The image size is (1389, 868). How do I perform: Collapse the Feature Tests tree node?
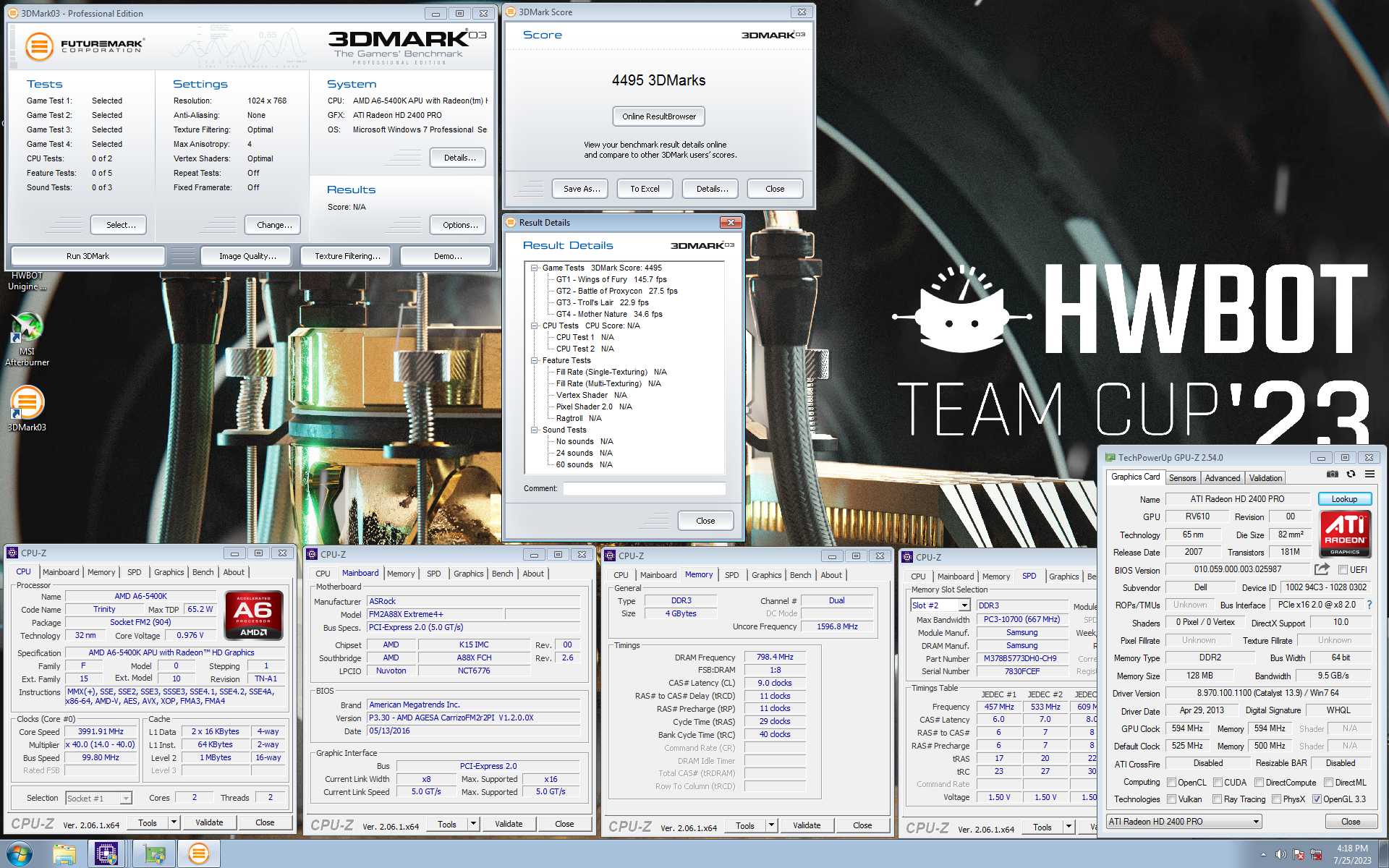(535, 360)
